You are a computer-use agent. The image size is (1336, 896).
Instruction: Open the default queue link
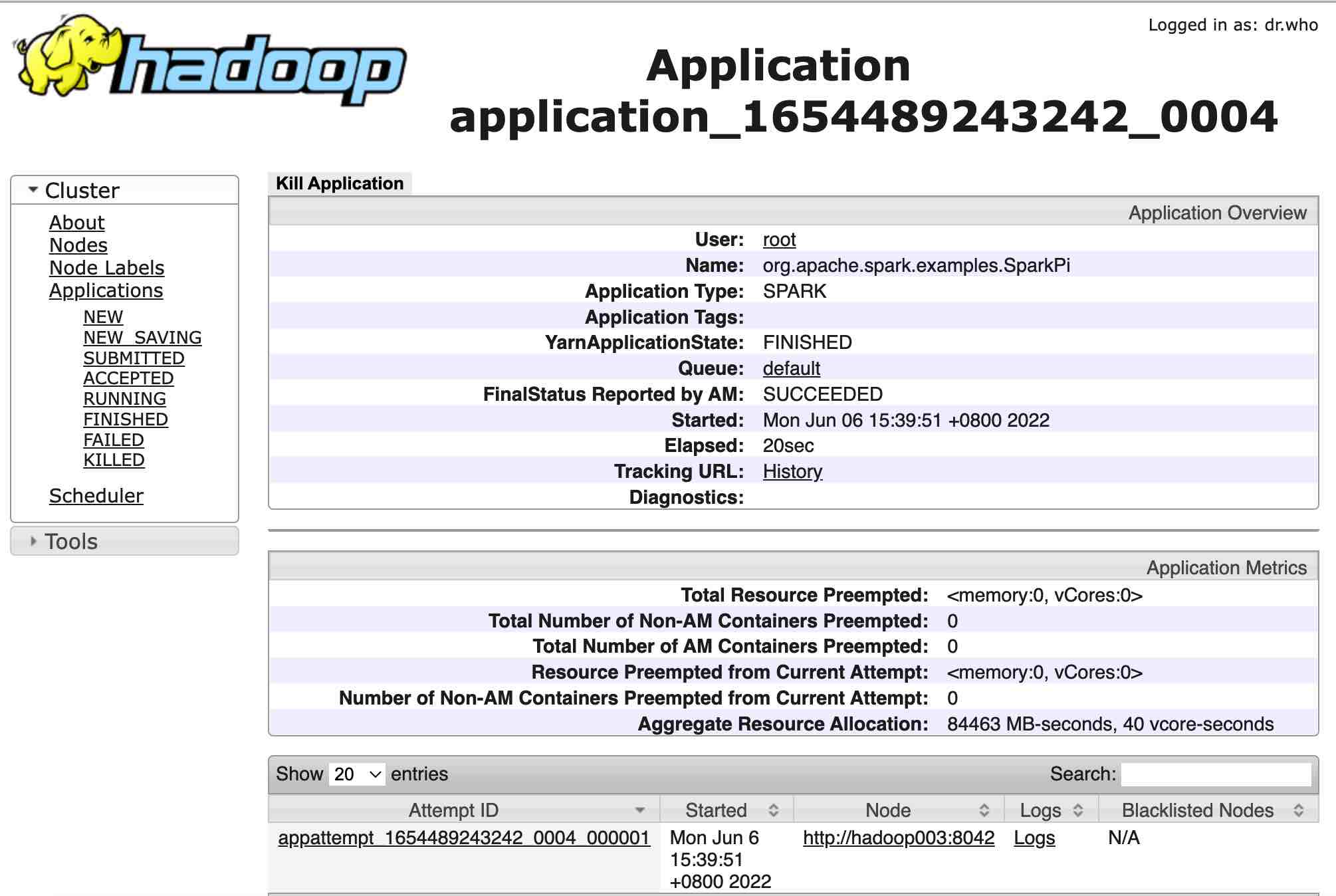[791, 368]
